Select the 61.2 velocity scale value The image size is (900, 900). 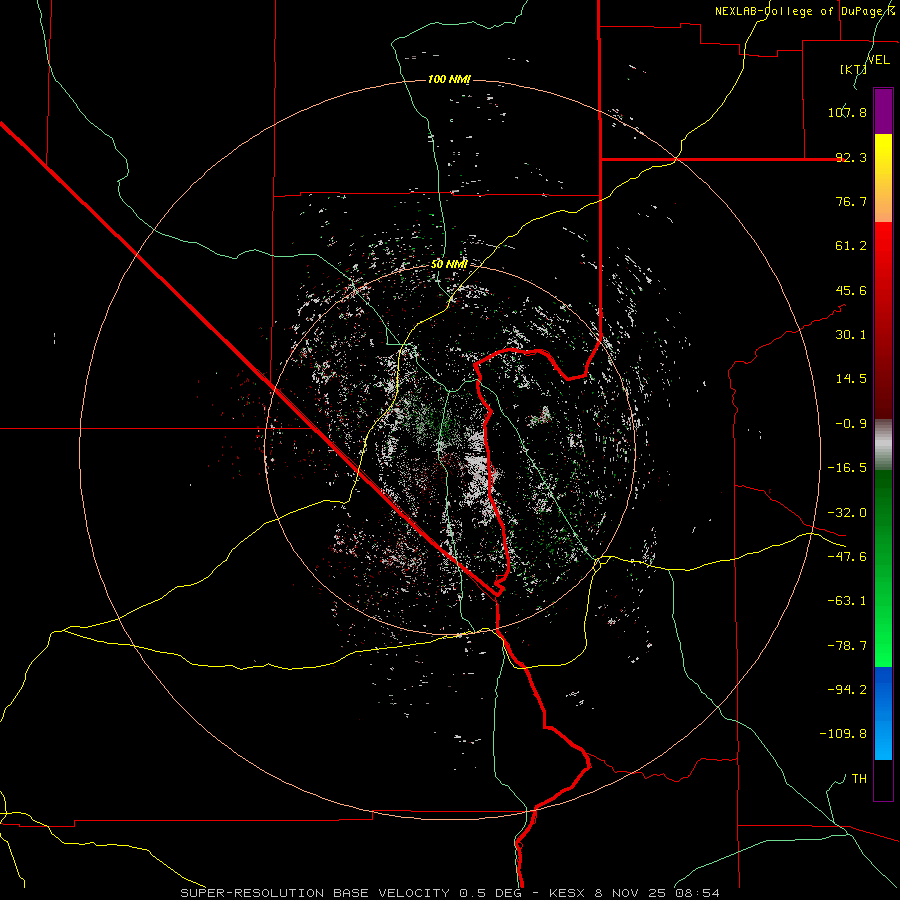[x=851, y=246]
